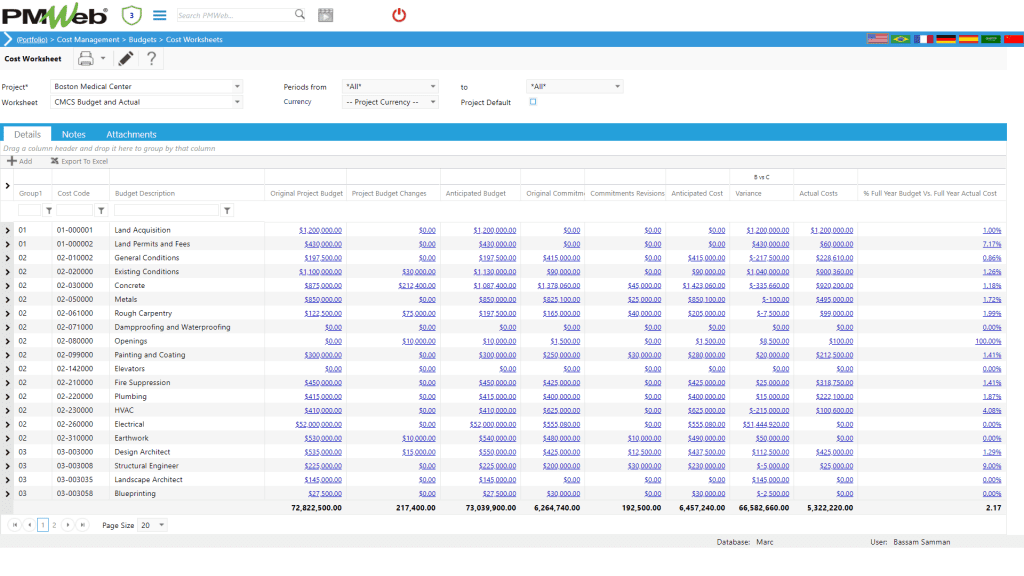Open the help question mark icon
The image size is (1024, 576).
click(x=152, y=59)
